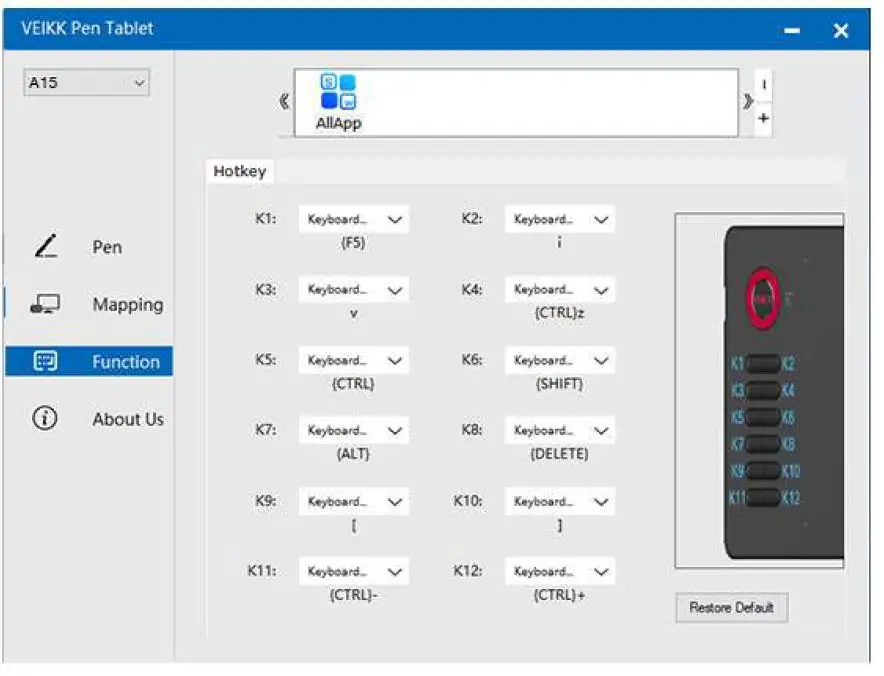The image size is (884, 676).
Task: Open the K8 Keyboard dropdown
Action: tap(560, 430)
